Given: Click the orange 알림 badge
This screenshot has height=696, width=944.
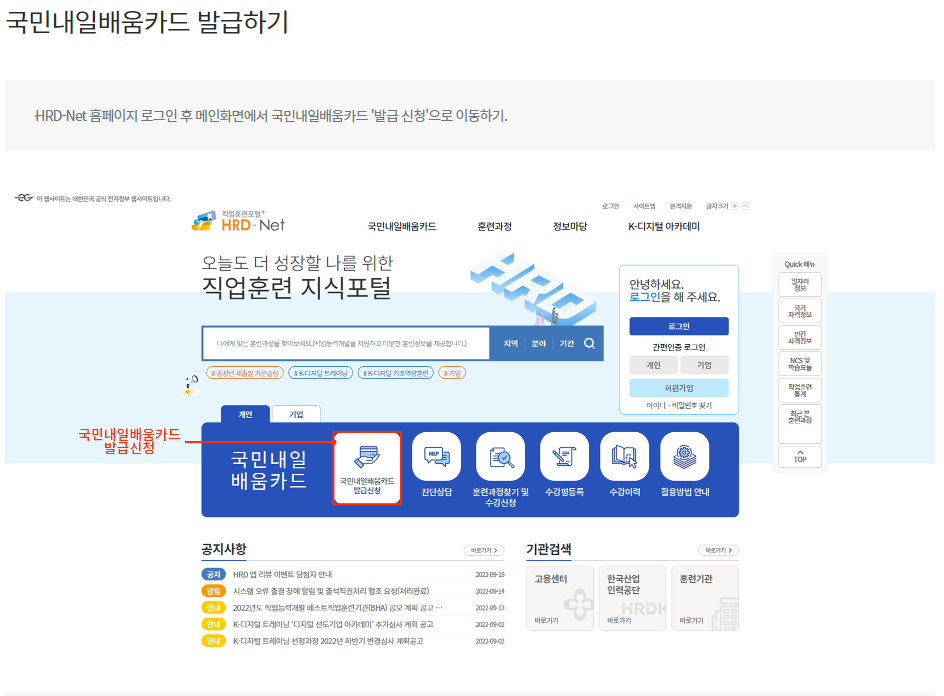Looking at the screenshot, I should pos(213,591).
